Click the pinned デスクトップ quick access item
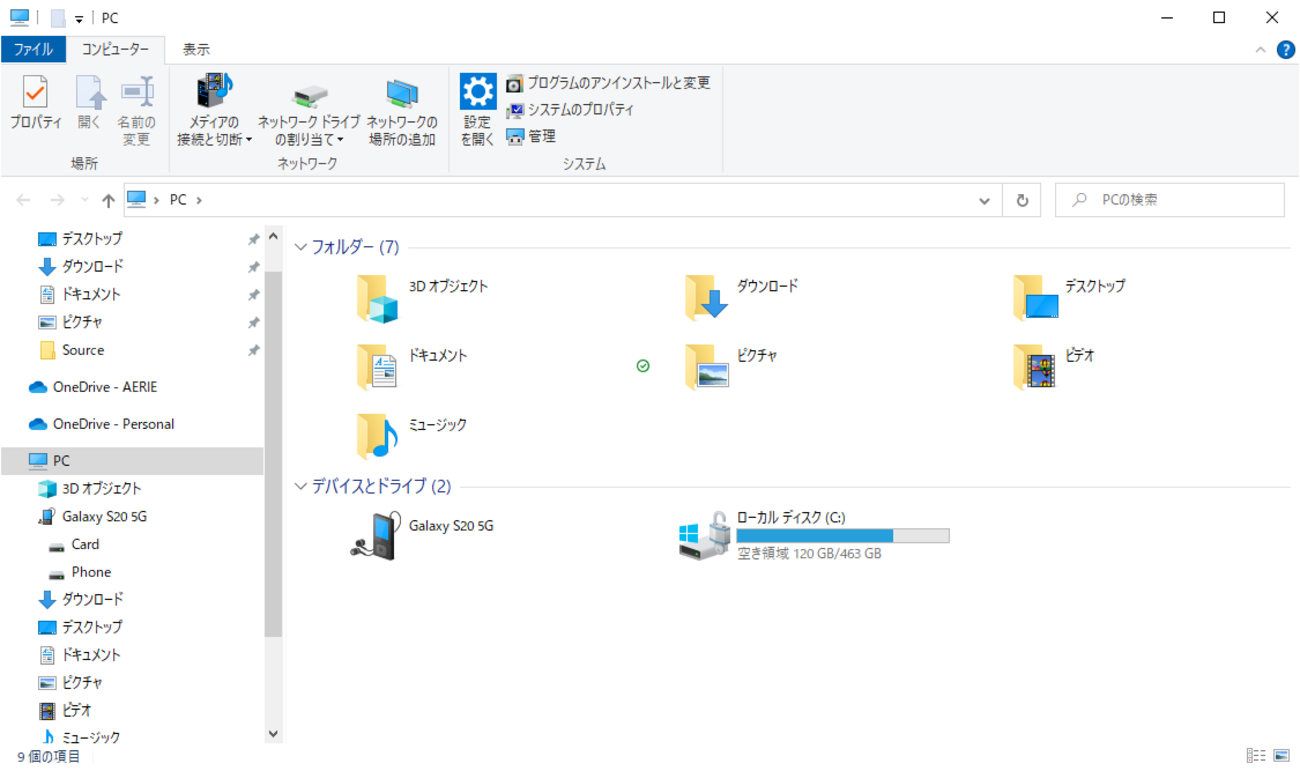 click(92, 239)
